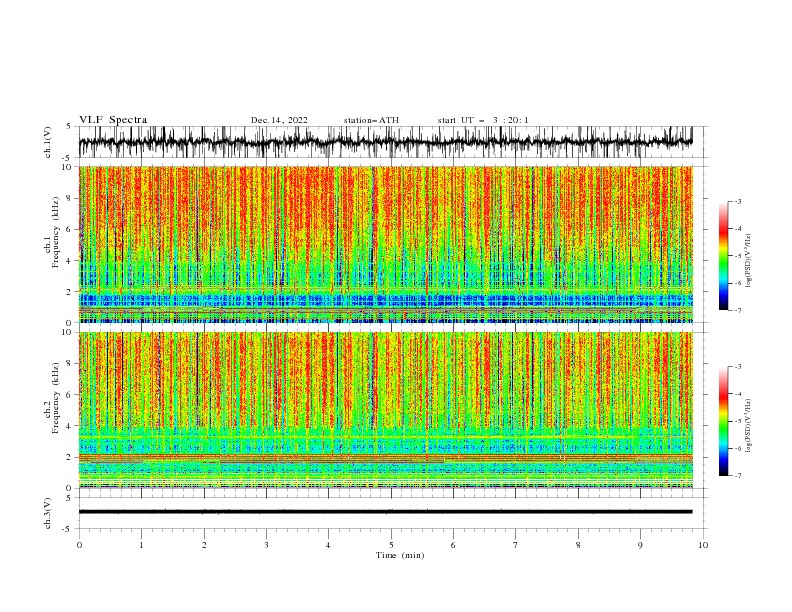This screenshot has height=612, width=792.
Task: Click the ch.2 spectrogram color scale bar
Action: pos(723,421)
